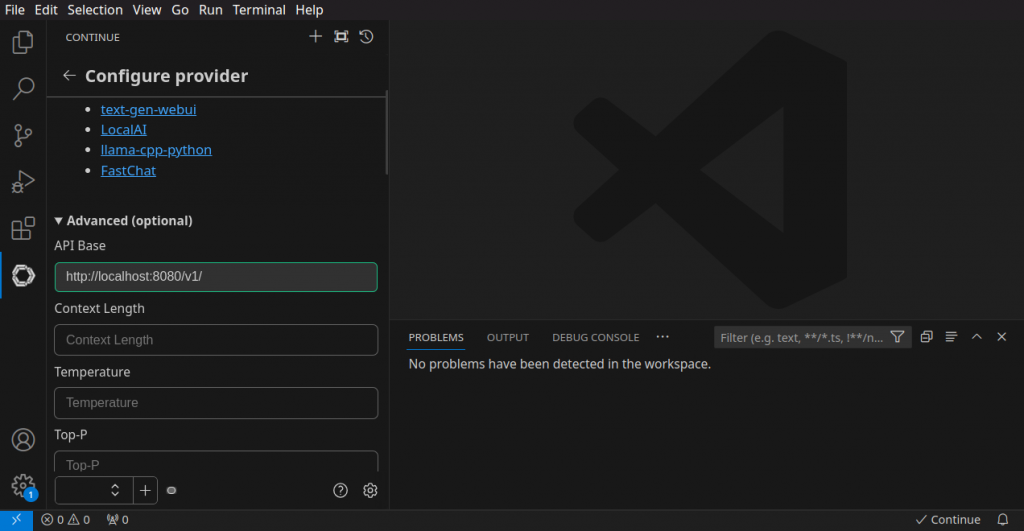Click the new session plus icon

[x=315, y=37]
